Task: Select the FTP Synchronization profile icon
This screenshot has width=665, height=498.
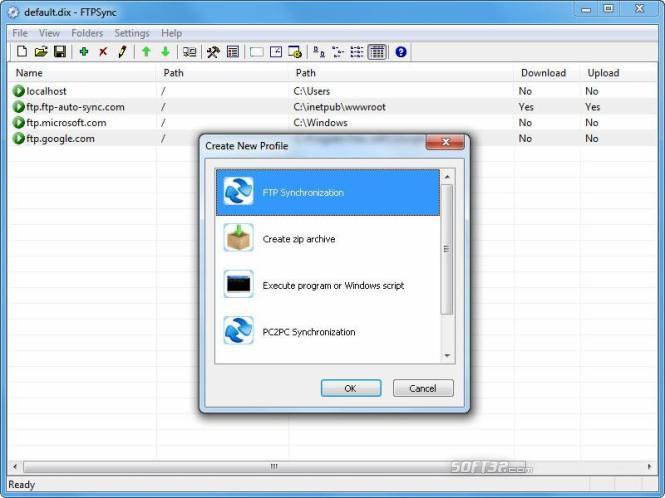Action: 238,191
